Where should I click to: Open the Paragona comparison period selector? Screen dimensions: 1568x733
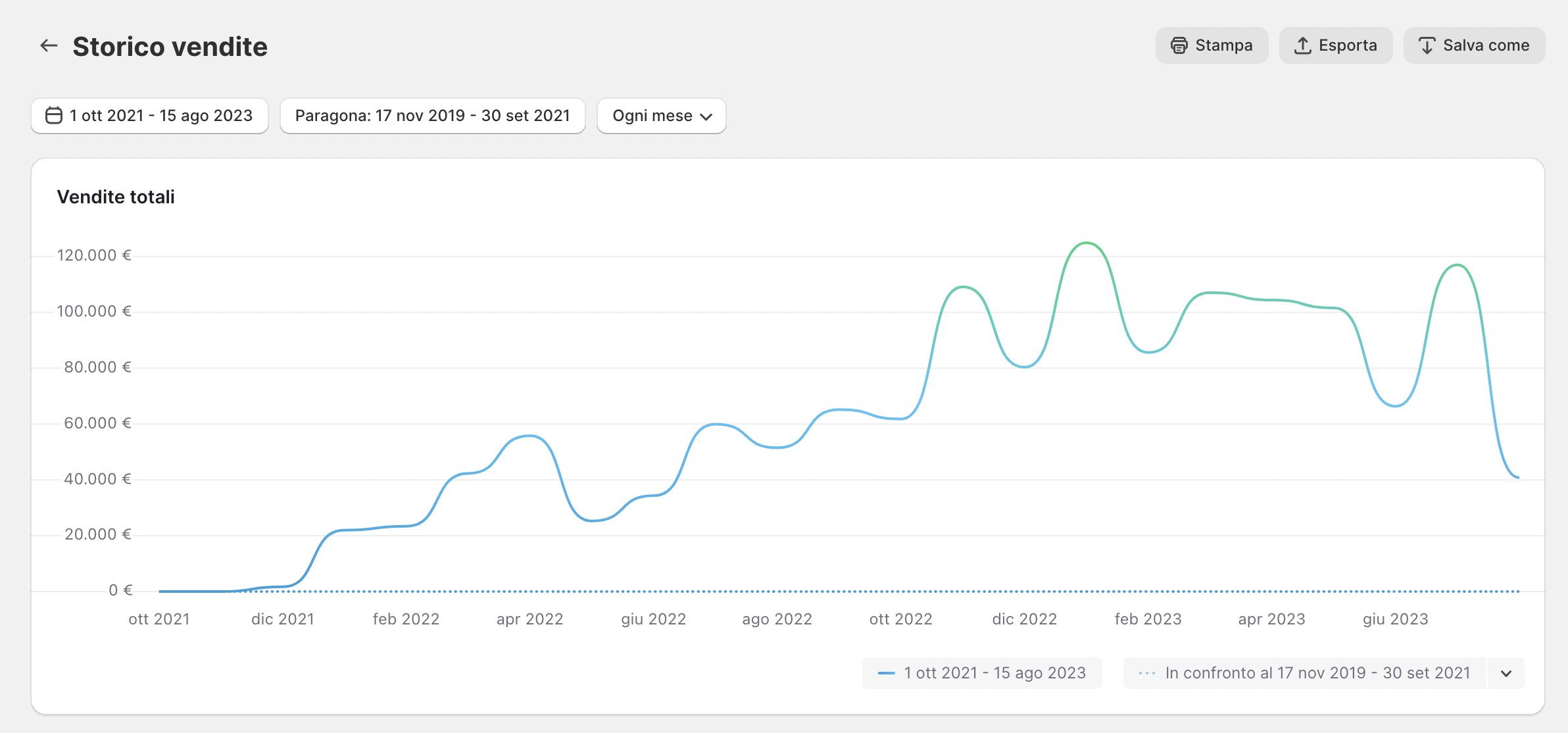(x=432, y=116)
